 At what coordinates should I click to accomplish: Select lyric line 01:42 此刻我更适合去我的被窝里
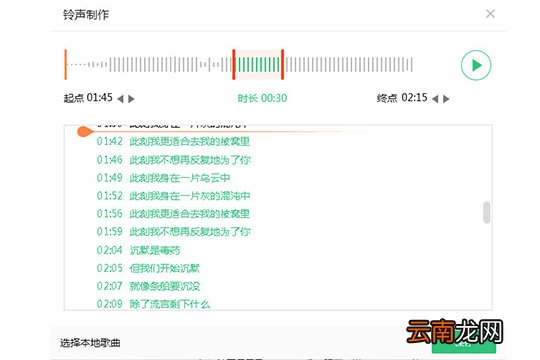pyautogui.click(x=173, y=142)
